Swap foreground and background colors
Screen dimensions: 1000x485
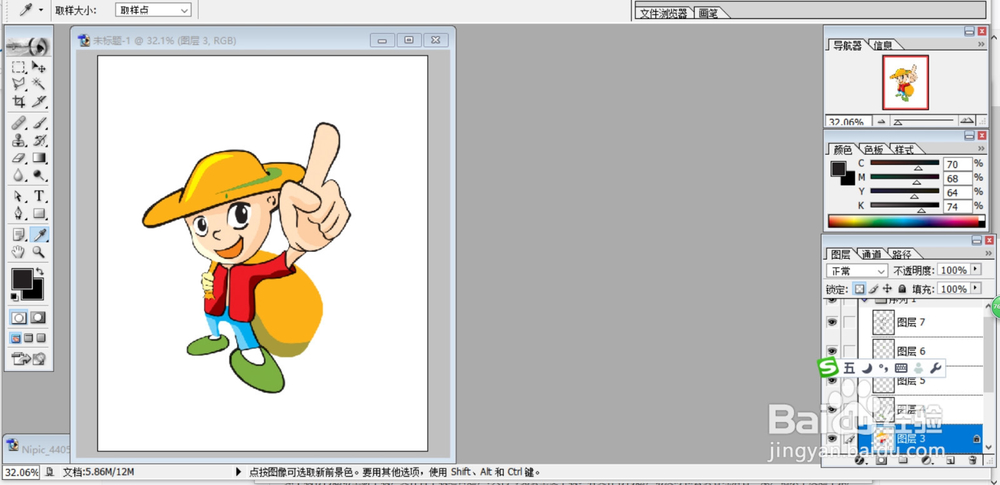(x=40, y=272)
